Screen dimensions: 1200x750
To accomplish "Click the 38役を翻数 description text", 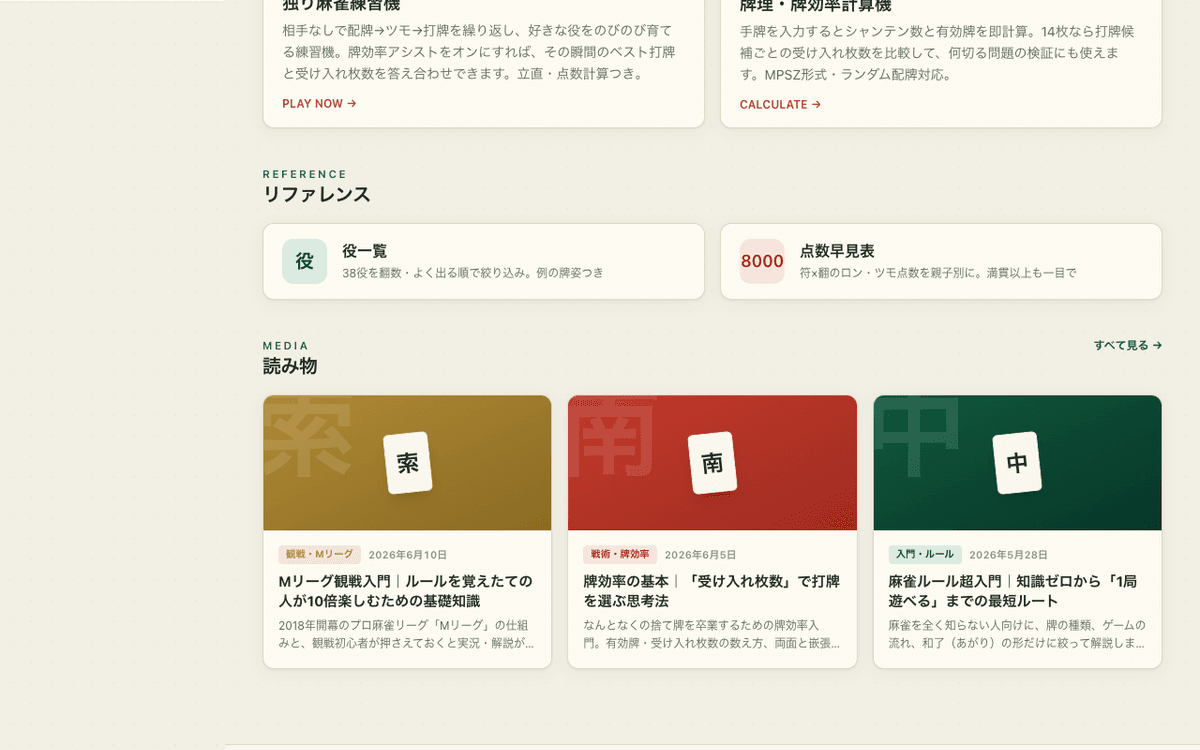I will pos(473,272).
